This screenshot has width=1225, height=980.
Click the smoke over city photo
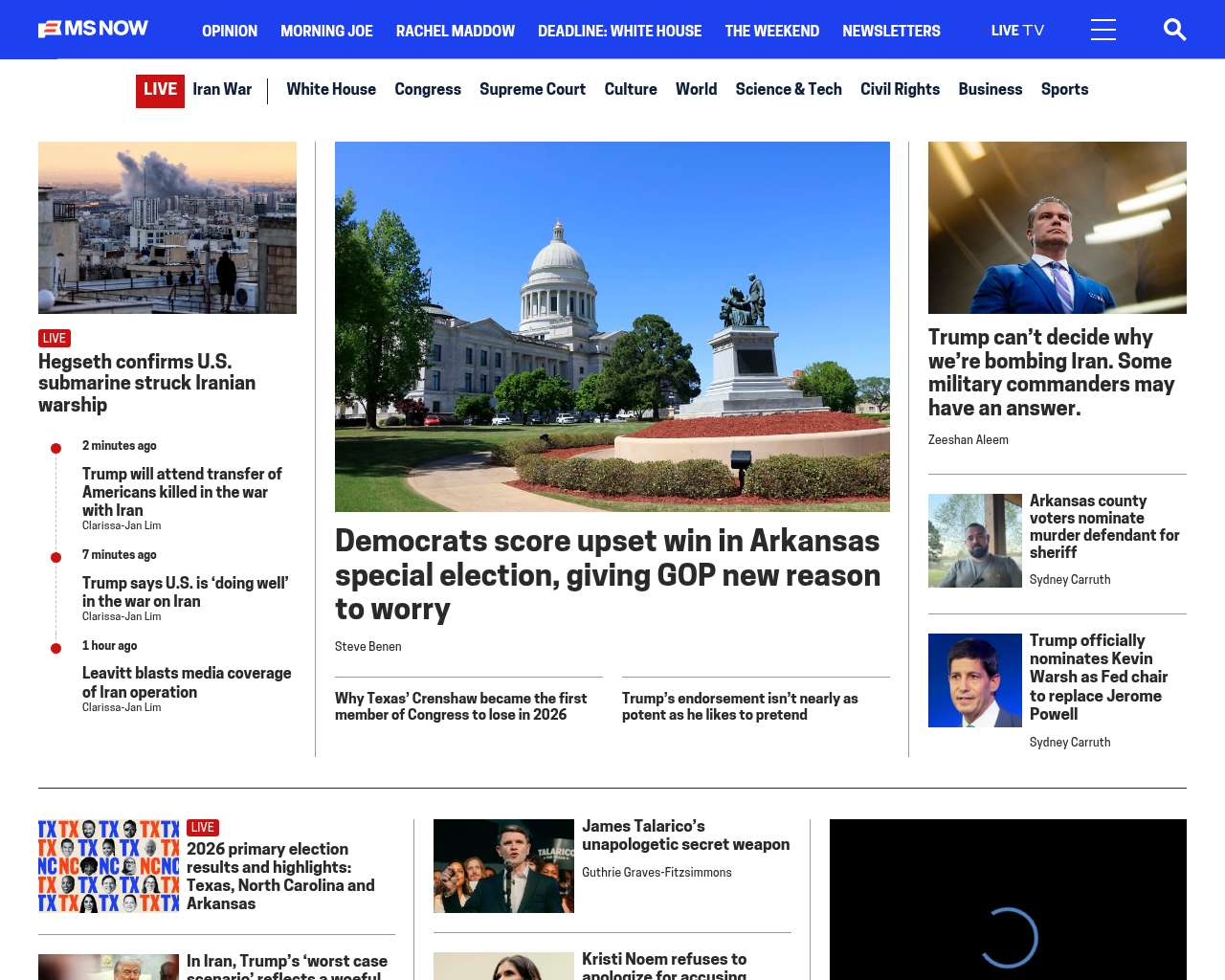167,228
